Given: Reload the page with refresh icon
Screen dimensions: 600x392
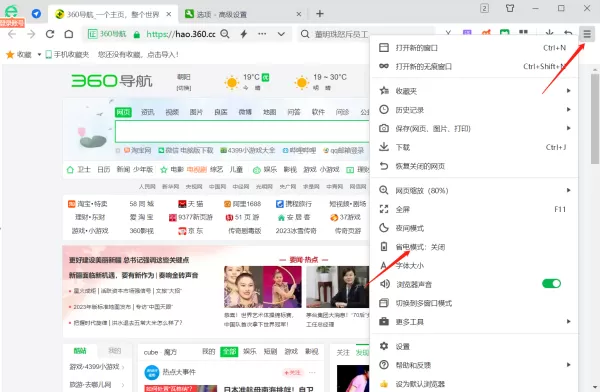Looking at the screenshot, I should pos(50,34).
